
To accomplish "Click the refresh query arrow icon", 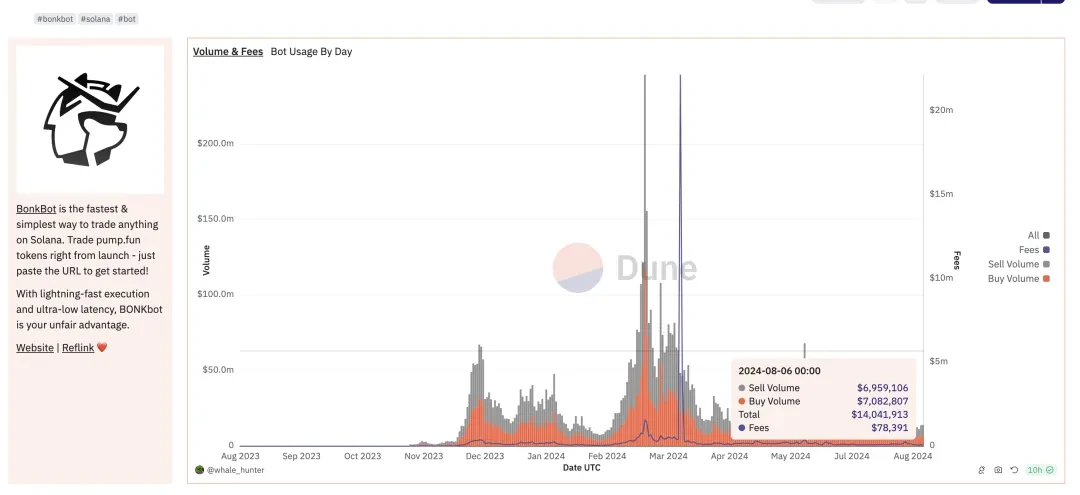I will [x=1014, y=470].
